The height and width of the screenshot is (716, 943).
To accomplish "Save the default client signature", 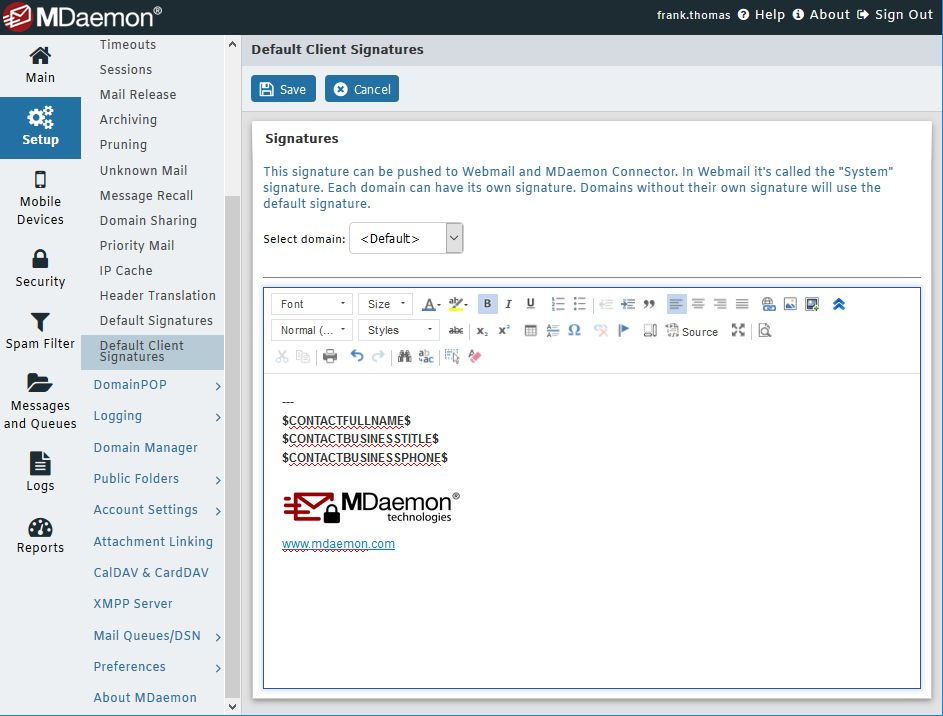I will coord(283,88).
